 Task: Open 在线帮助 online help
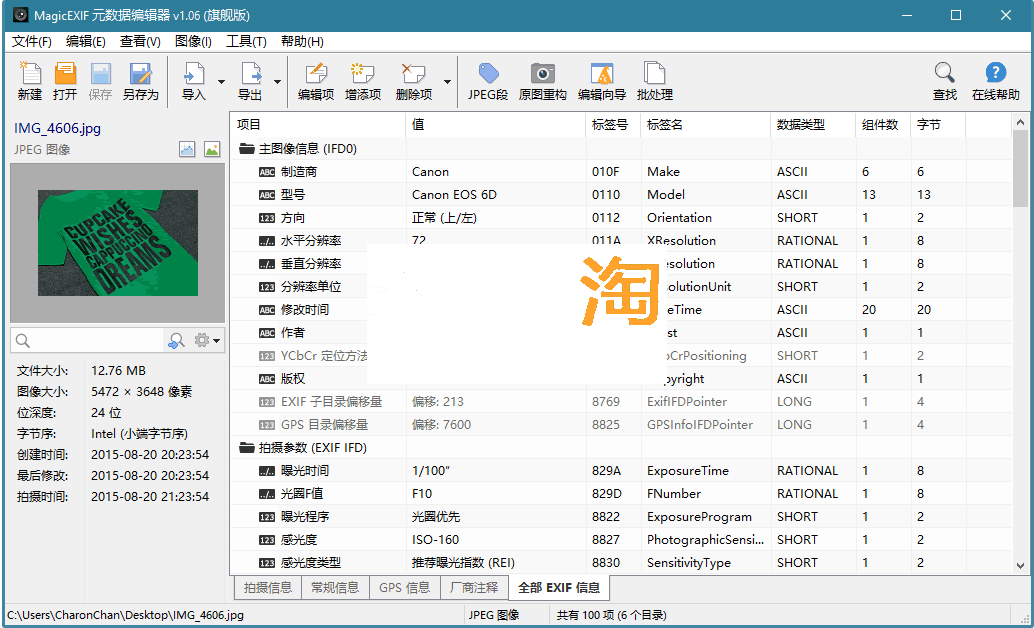(995, 81)
